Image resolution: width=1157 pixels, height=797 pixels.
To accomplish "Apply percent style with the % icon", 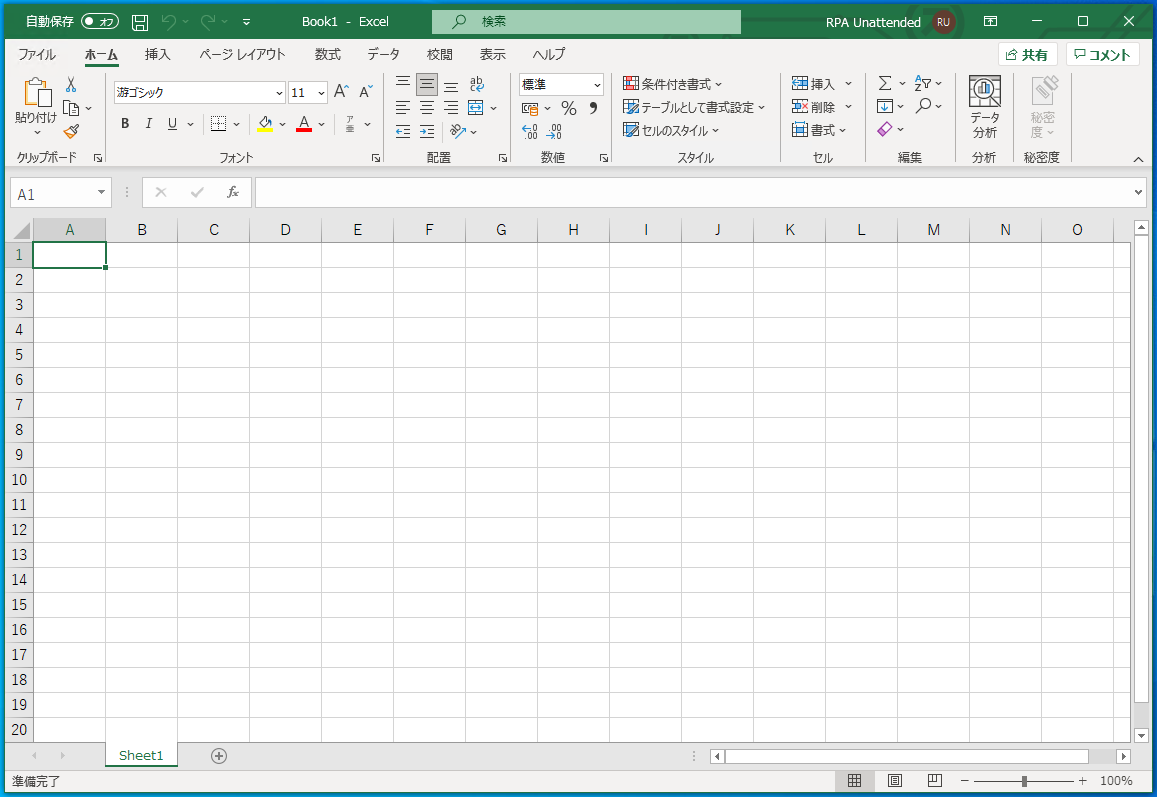I will coord(568,108).
